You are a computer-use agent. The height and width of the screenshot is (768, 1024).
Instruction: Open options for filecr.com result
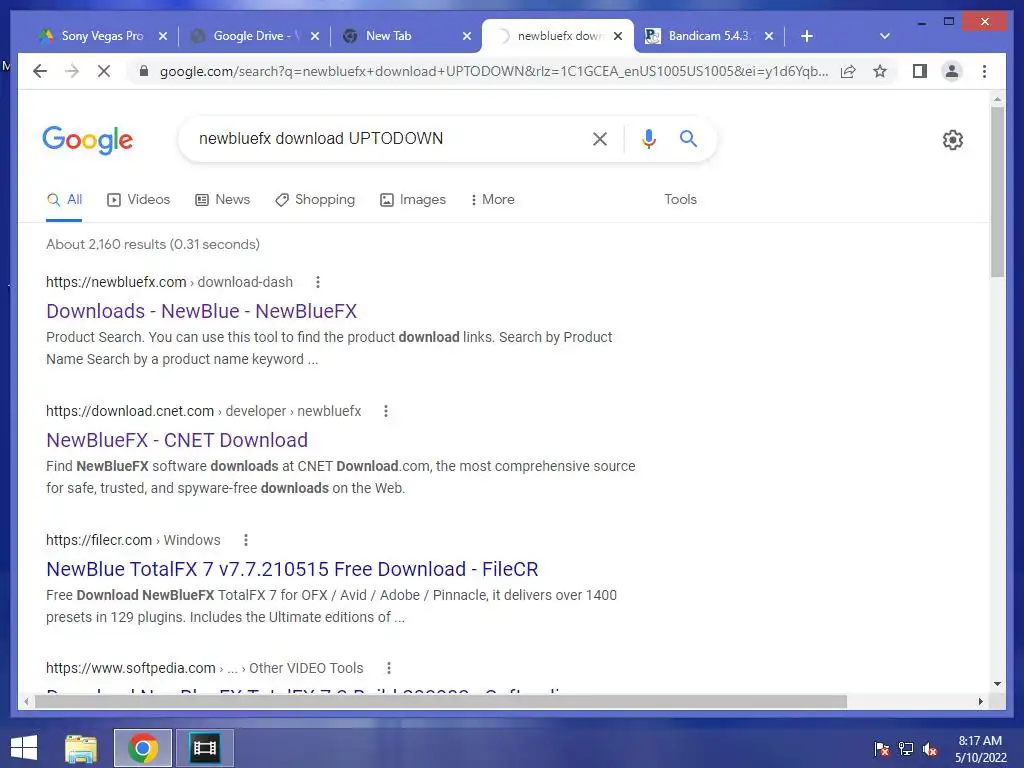coord(246,540)
